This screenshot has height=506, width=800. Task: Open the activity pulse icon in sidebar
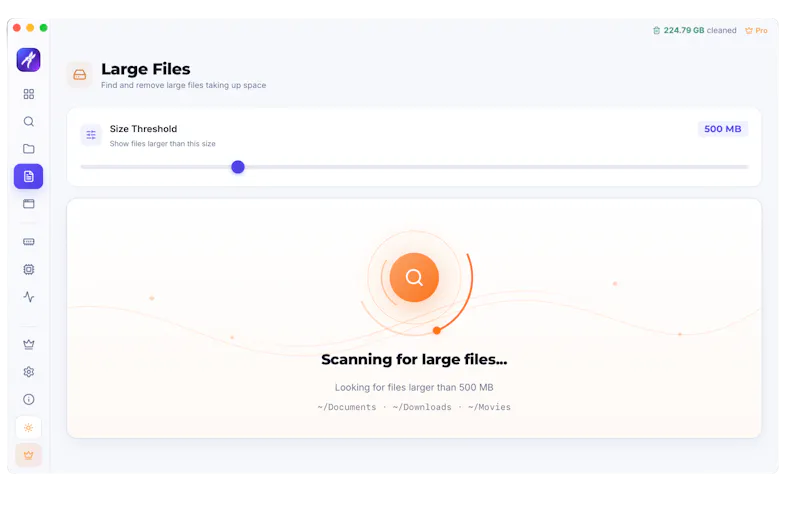[29, 297]
